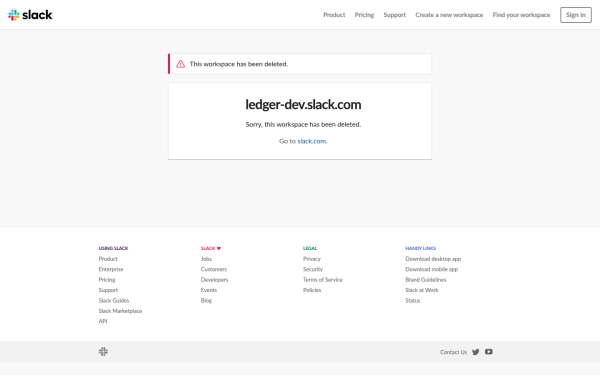Open Slack Marketplace footer link
This screenshot has width=600, height=375.
coord(120,311)
